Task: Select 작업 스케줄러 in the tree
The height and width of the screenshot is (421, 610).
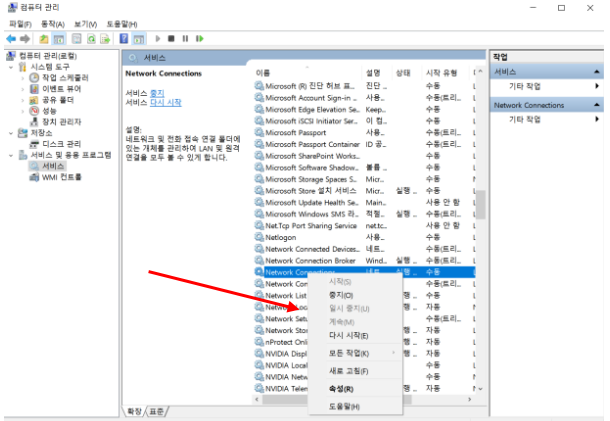Action: [x=65, y=77]
